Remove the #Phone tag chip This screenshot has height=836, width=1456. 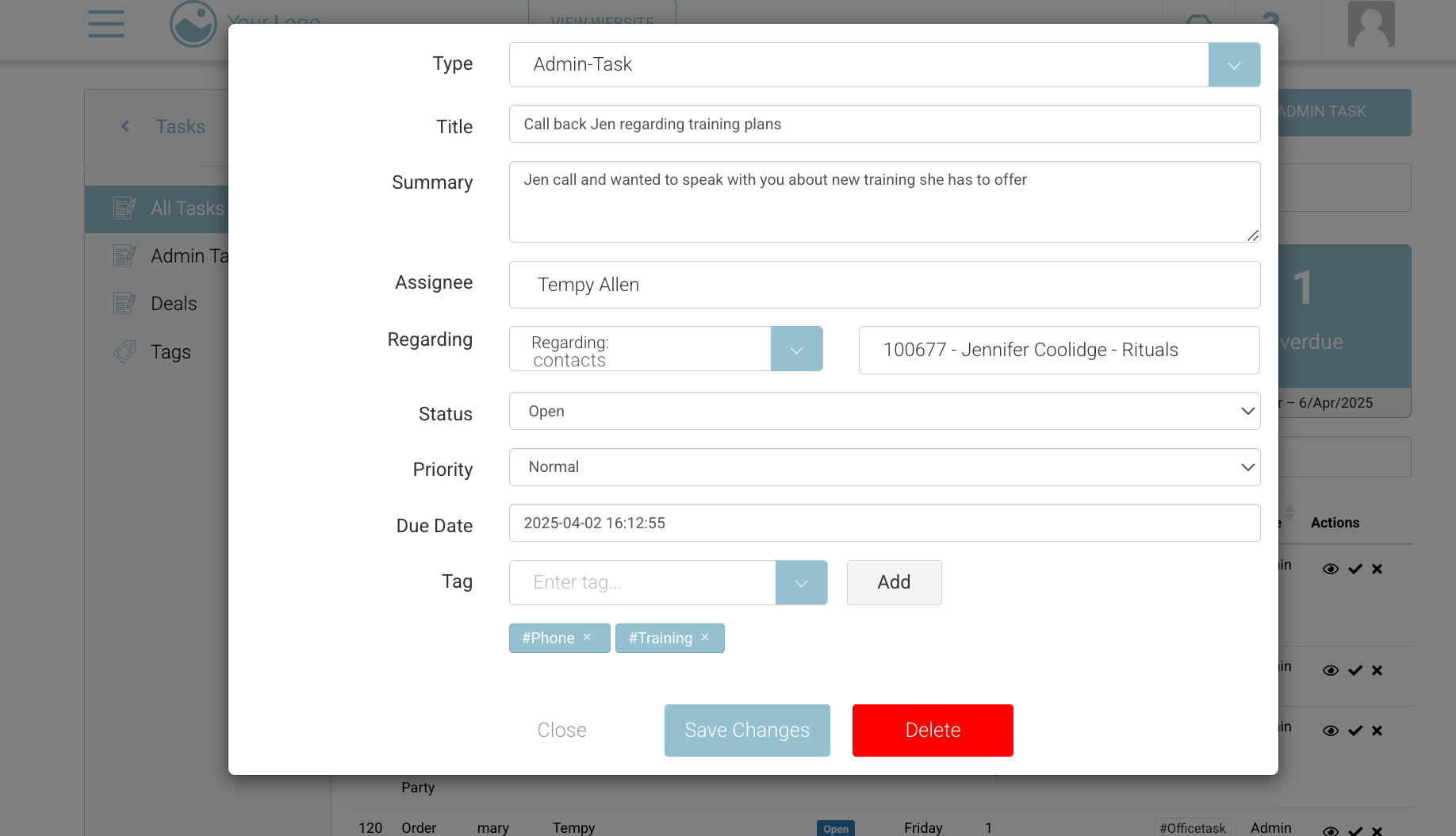[587, 638]
